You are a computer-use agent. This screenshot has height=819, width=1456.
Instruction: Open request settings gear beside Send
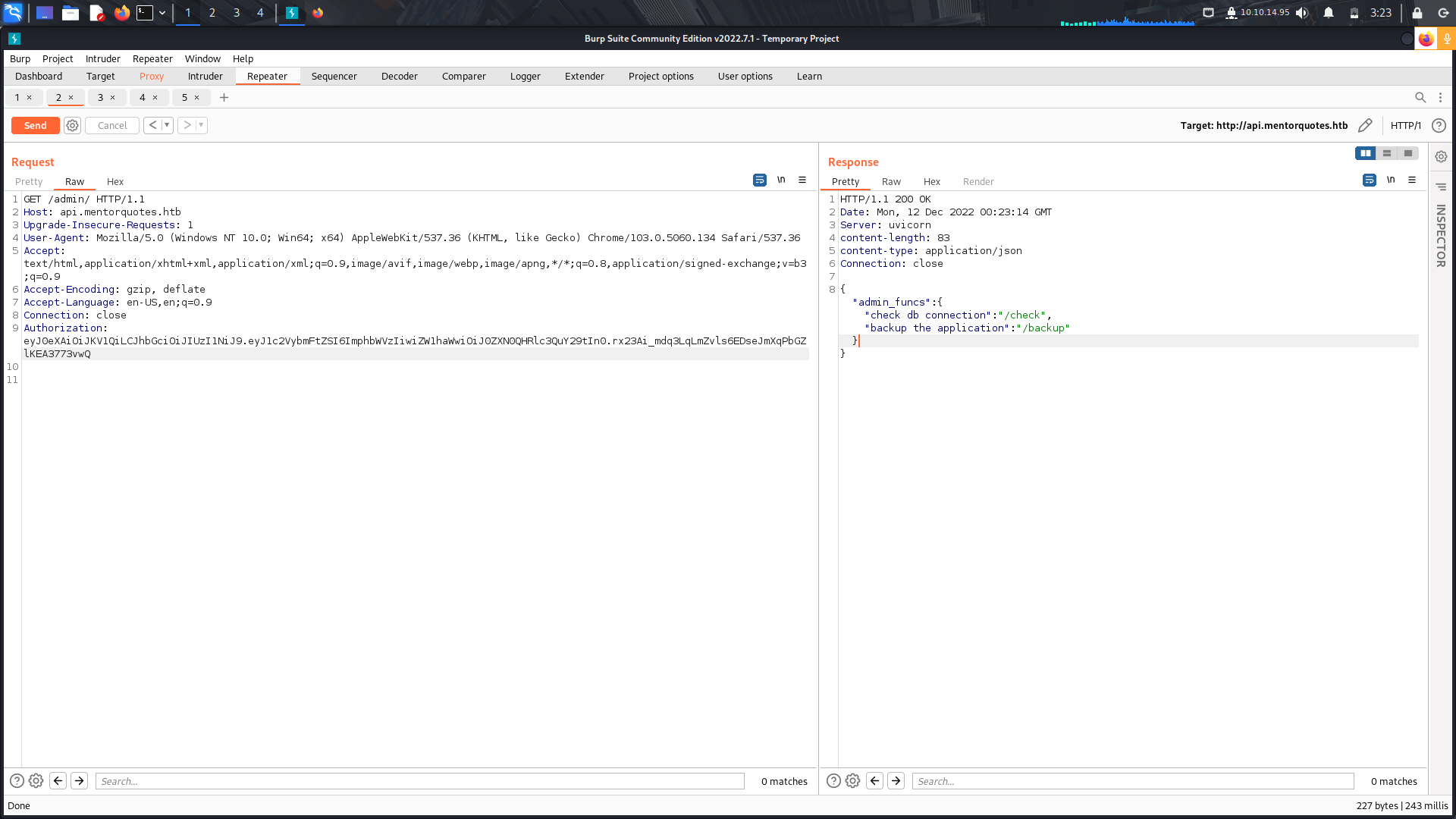pos(72,125)
